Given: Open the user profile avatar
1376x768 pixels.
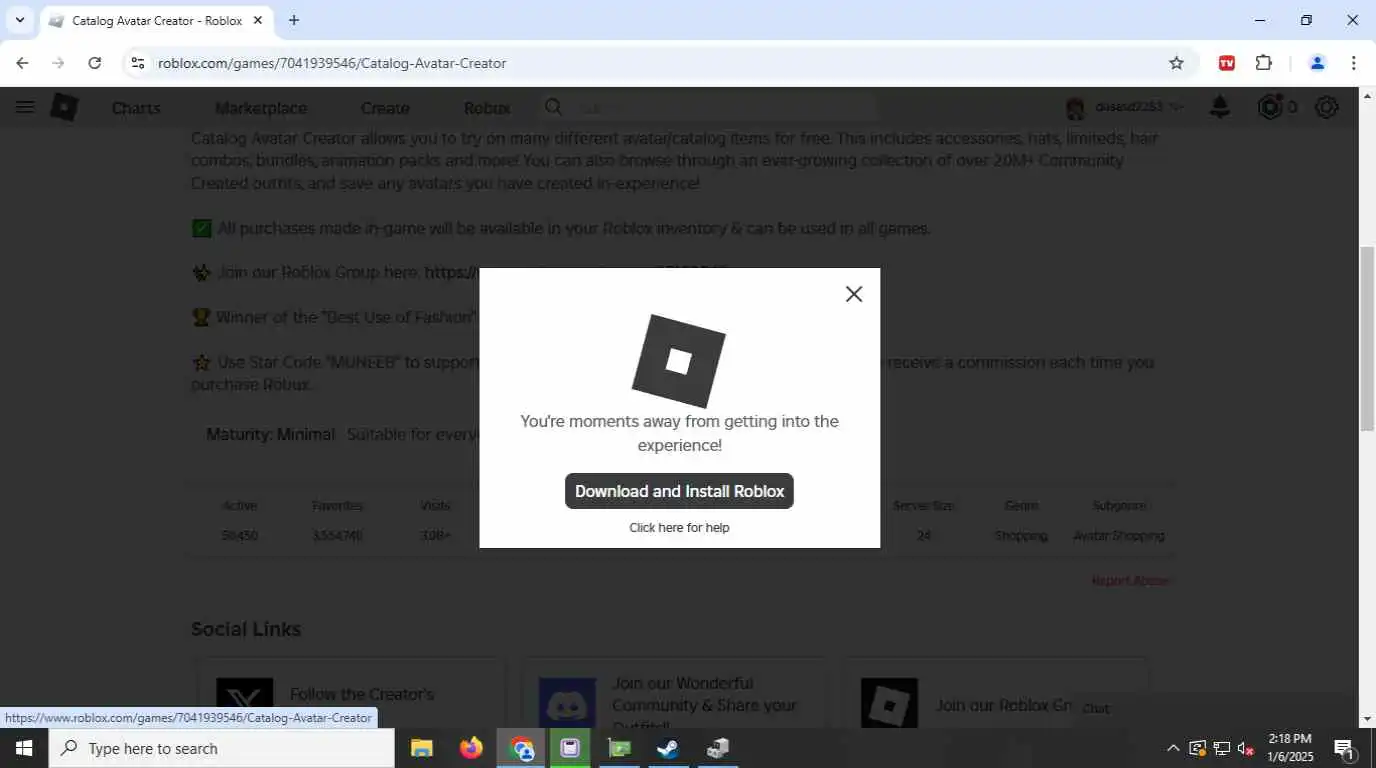Looking at the screenshot, I should tap(1076, 108).
